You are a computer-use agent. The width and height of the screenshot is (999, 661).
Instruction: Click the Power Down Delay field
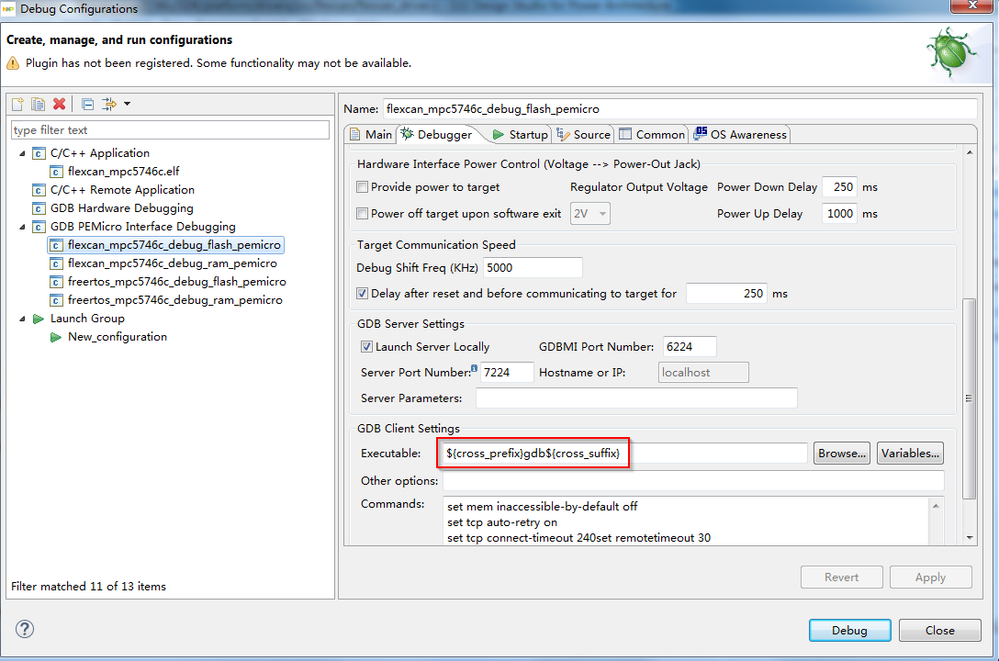tap(840, 187)
